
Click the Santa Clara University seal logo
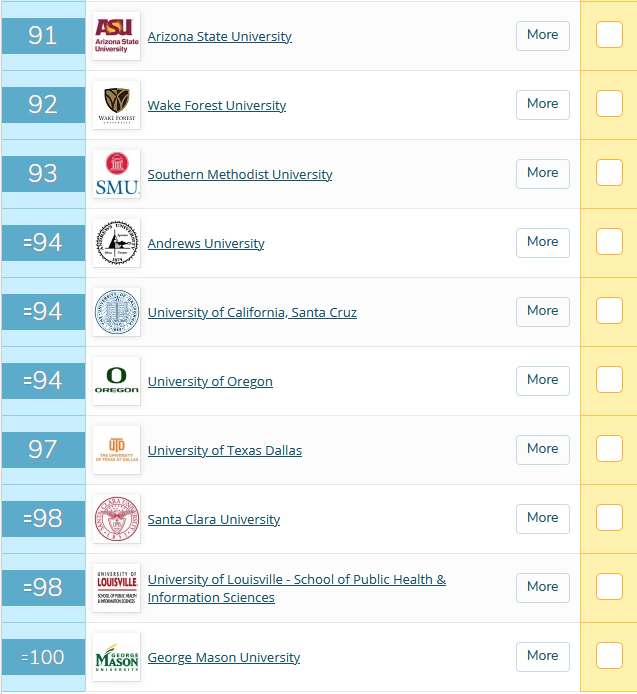[117, 519]
